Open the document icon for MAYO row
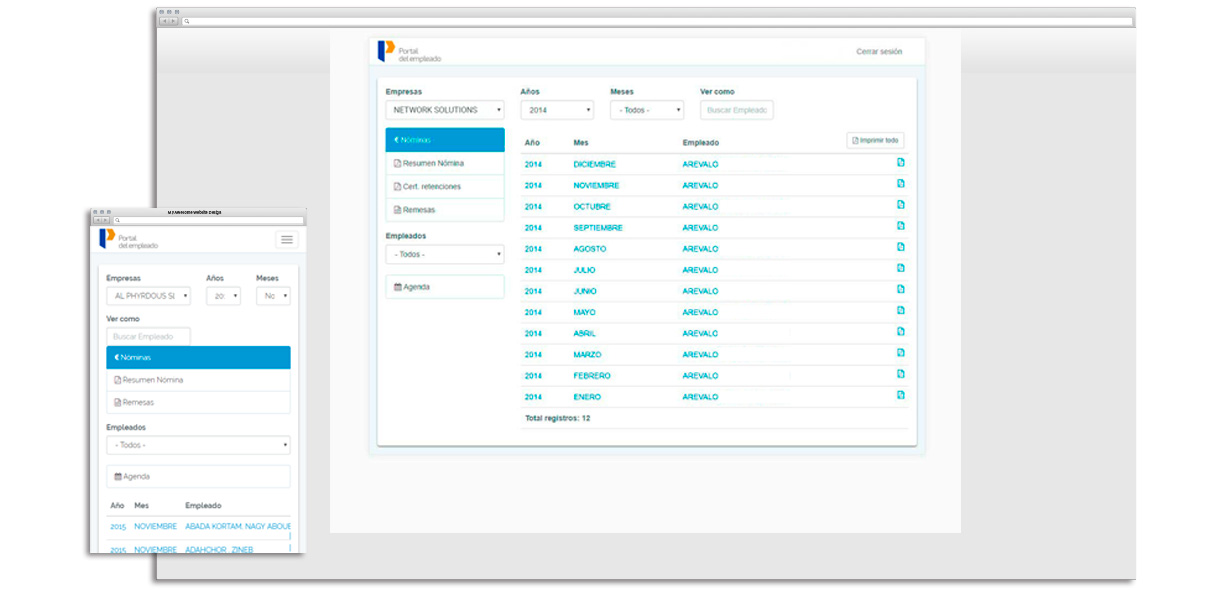Screen dimensions: 1227x590 (x=900, y=311)
